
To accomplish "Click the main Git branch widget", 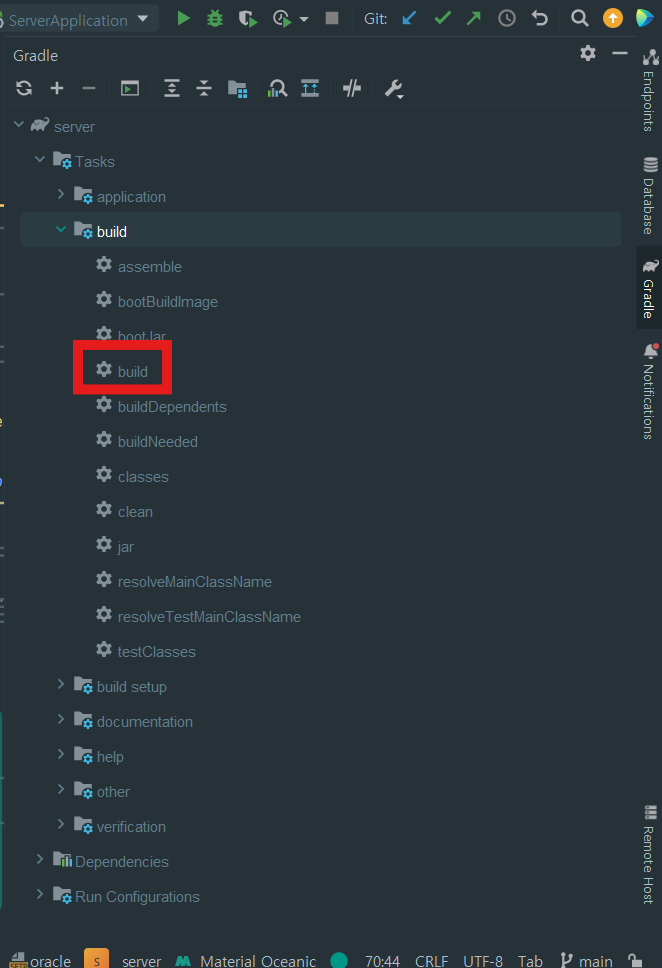I will coord(586,961).
